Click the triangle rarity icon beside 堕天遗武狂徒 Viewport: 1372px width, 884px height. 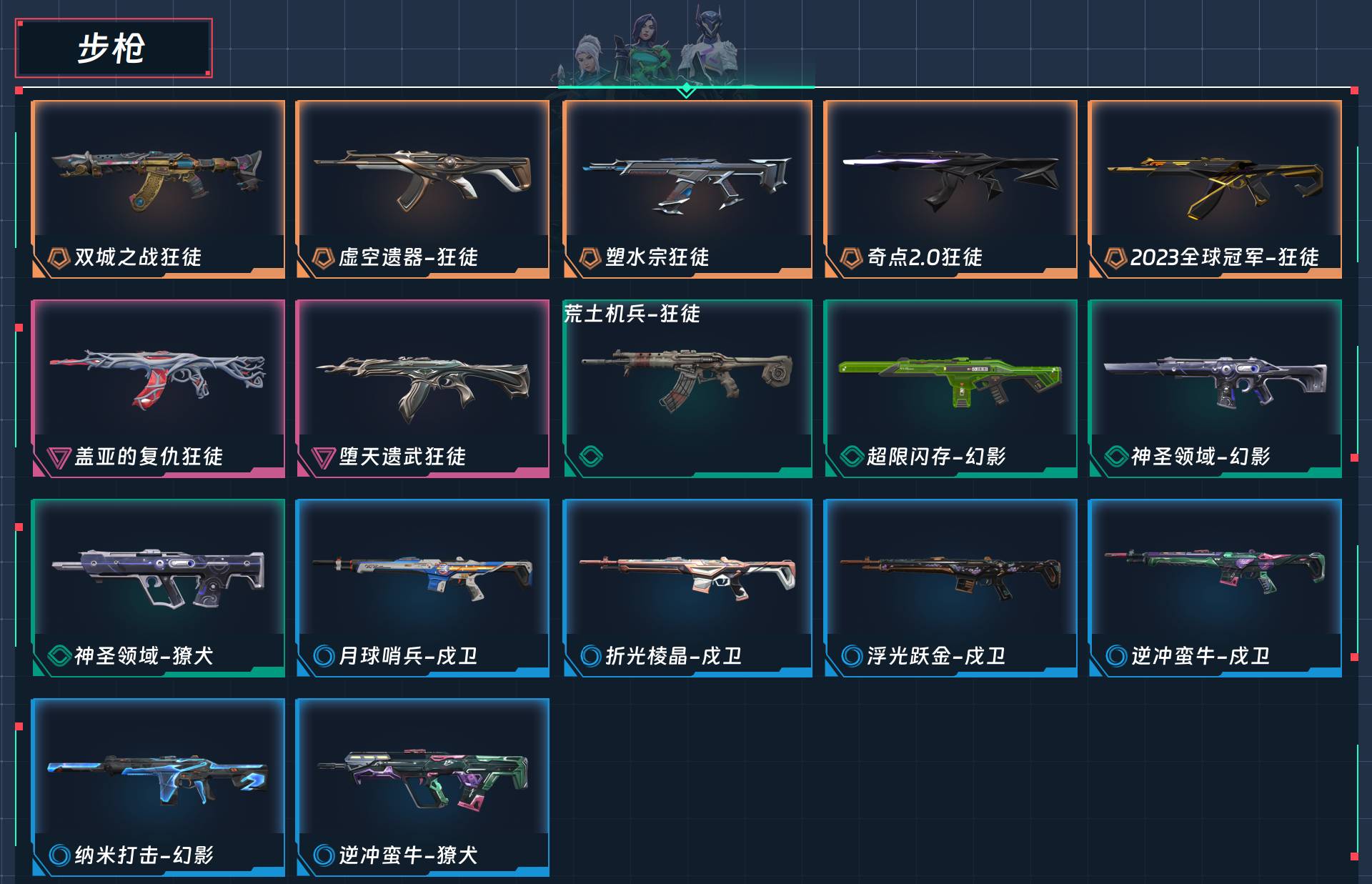pos(323,457)
